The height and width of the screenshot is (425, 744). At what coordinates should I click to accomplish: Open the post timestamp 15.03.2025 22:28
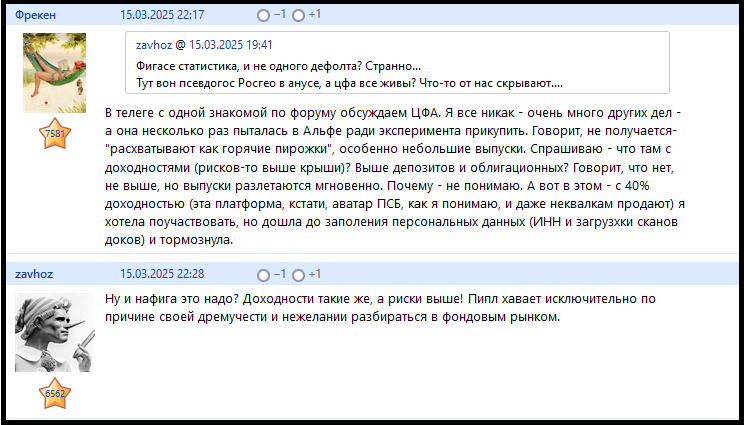[x=162, y=275]
